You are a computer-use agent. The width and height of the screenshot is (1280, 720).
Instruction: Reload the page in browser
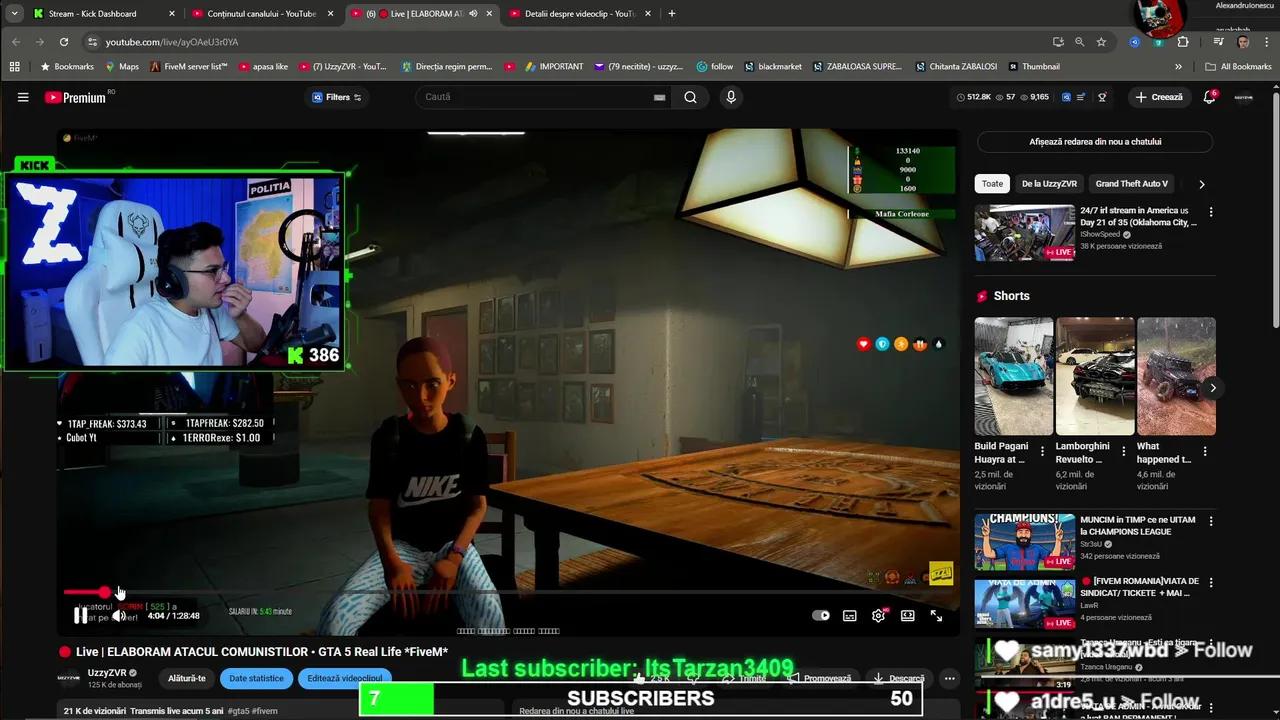64,42
